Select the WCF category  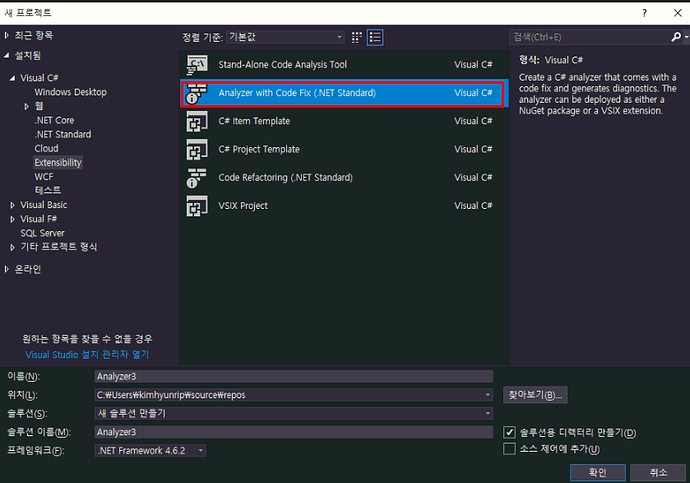click(x=44, y=176)
